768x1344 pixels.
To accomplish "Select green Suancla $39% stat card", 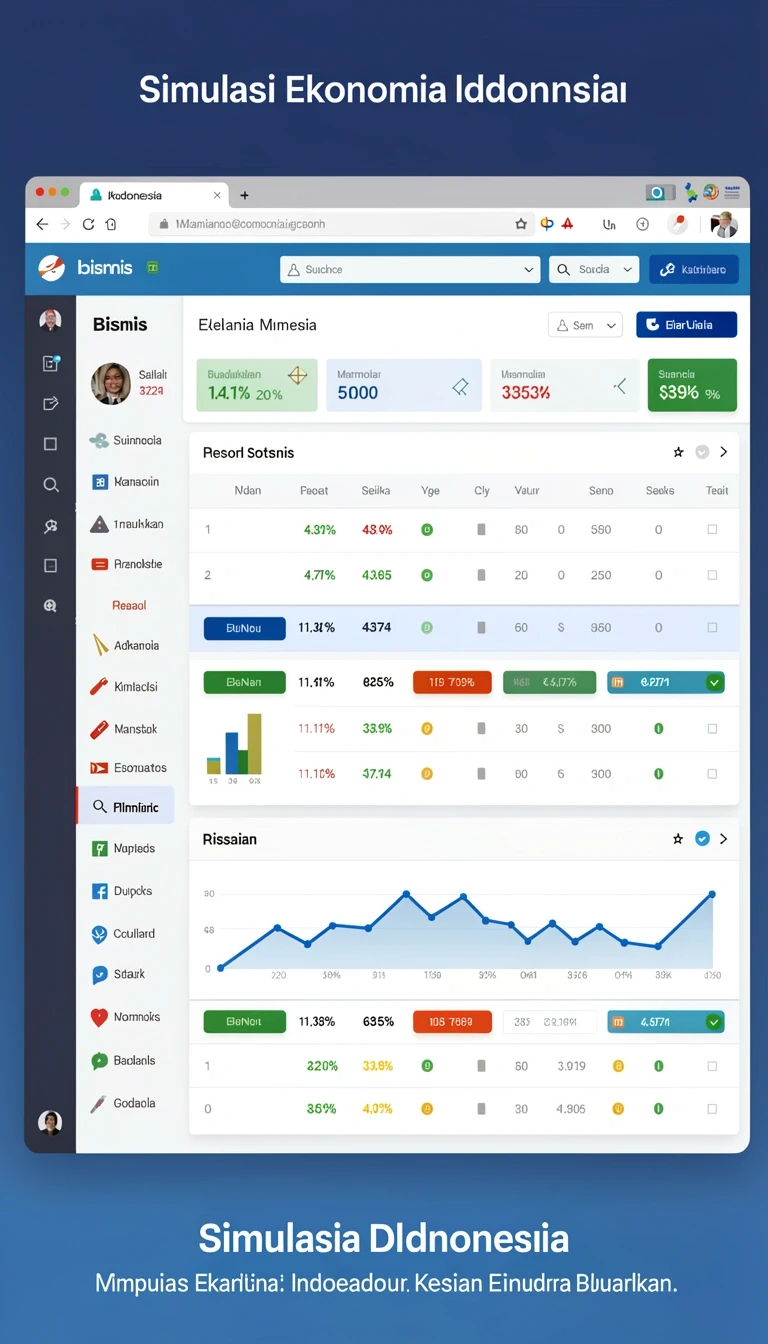I will tap(692, 385).
